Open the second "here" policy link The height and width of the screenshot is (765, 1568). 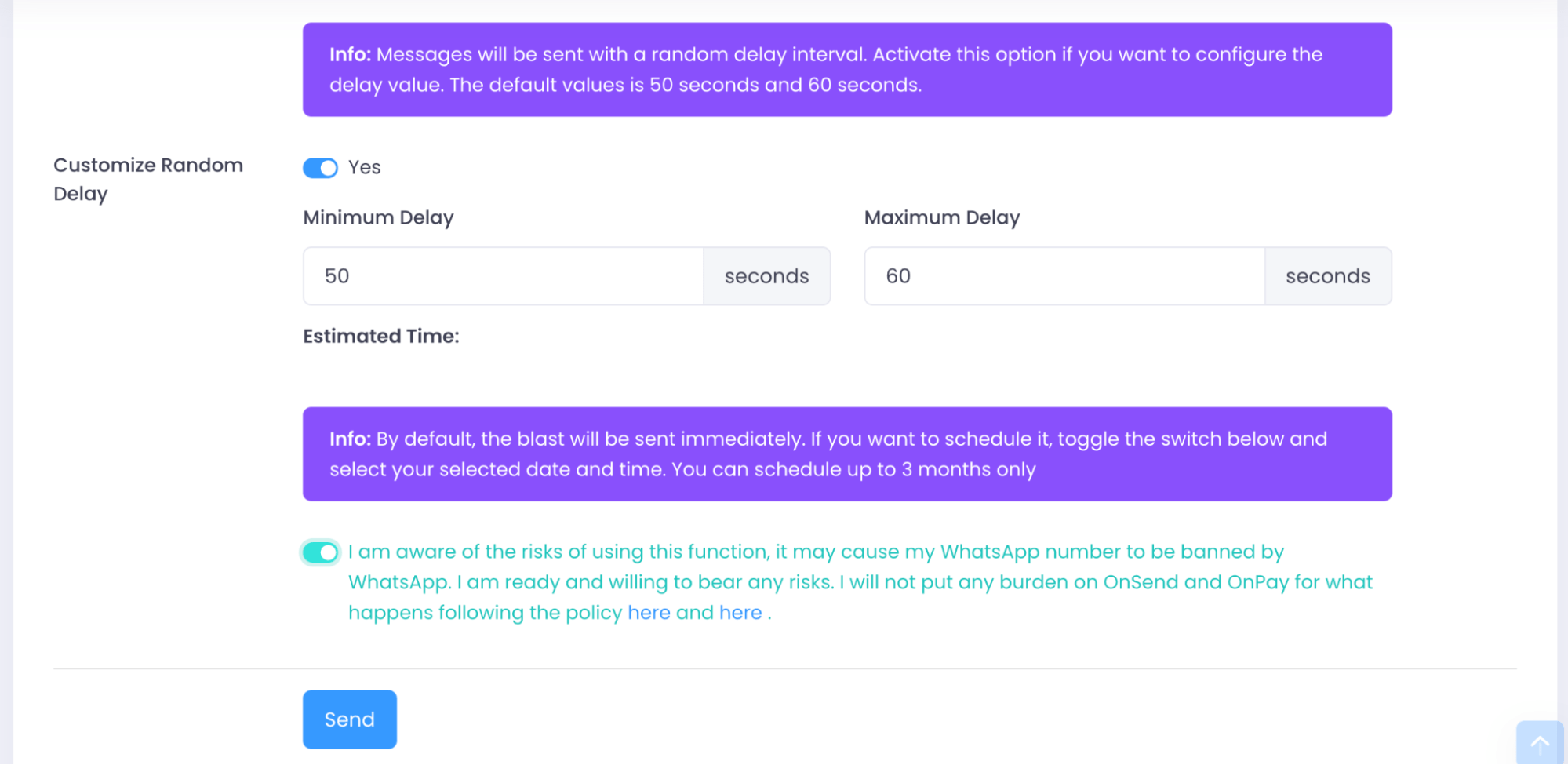coord(740,613)
